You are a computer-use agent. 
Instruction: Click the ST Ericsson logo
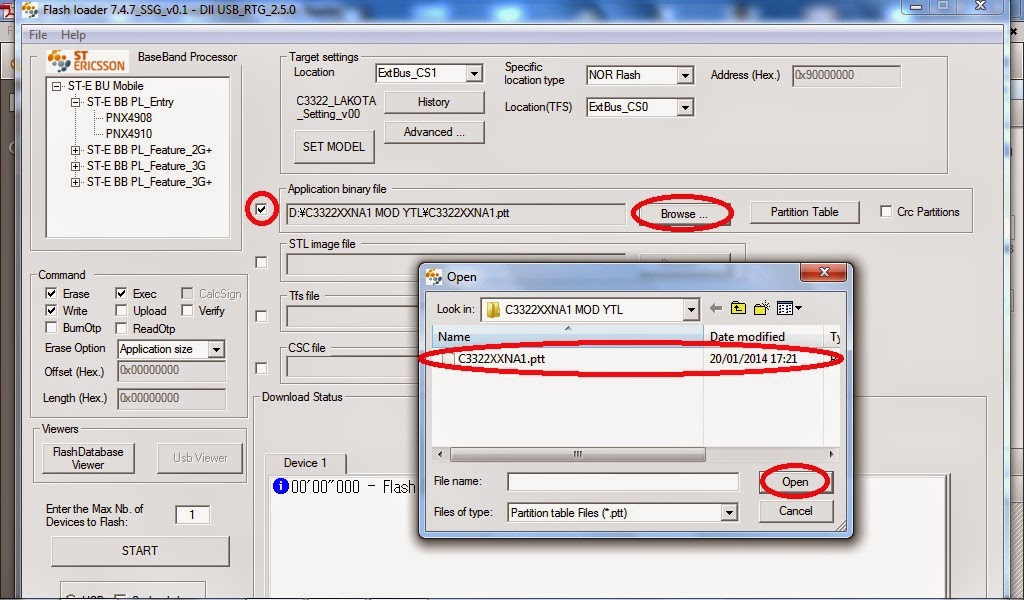(x=86, y=61)
